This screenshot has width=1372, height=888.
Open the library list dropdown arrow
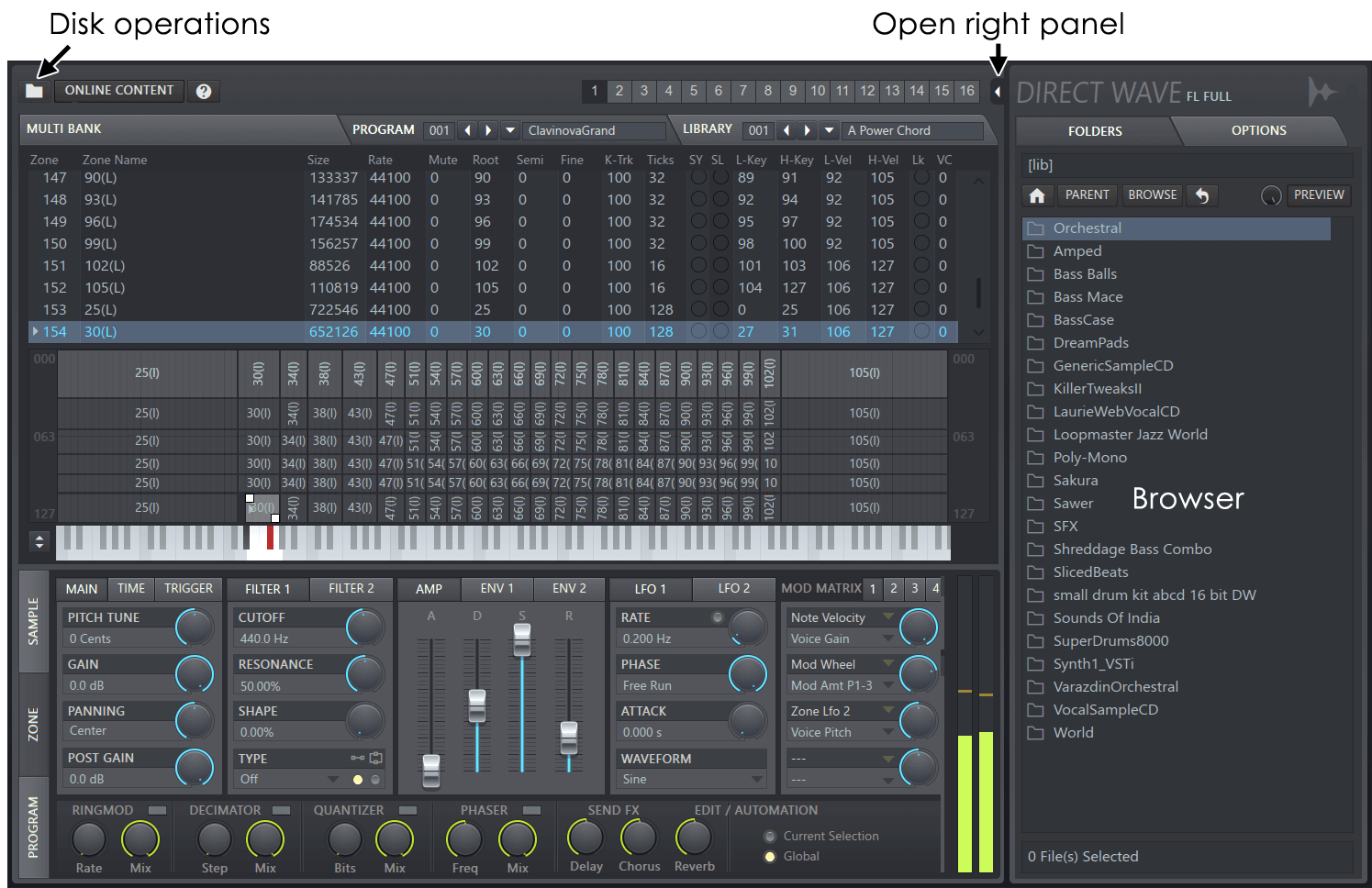[x=829, y=130]
